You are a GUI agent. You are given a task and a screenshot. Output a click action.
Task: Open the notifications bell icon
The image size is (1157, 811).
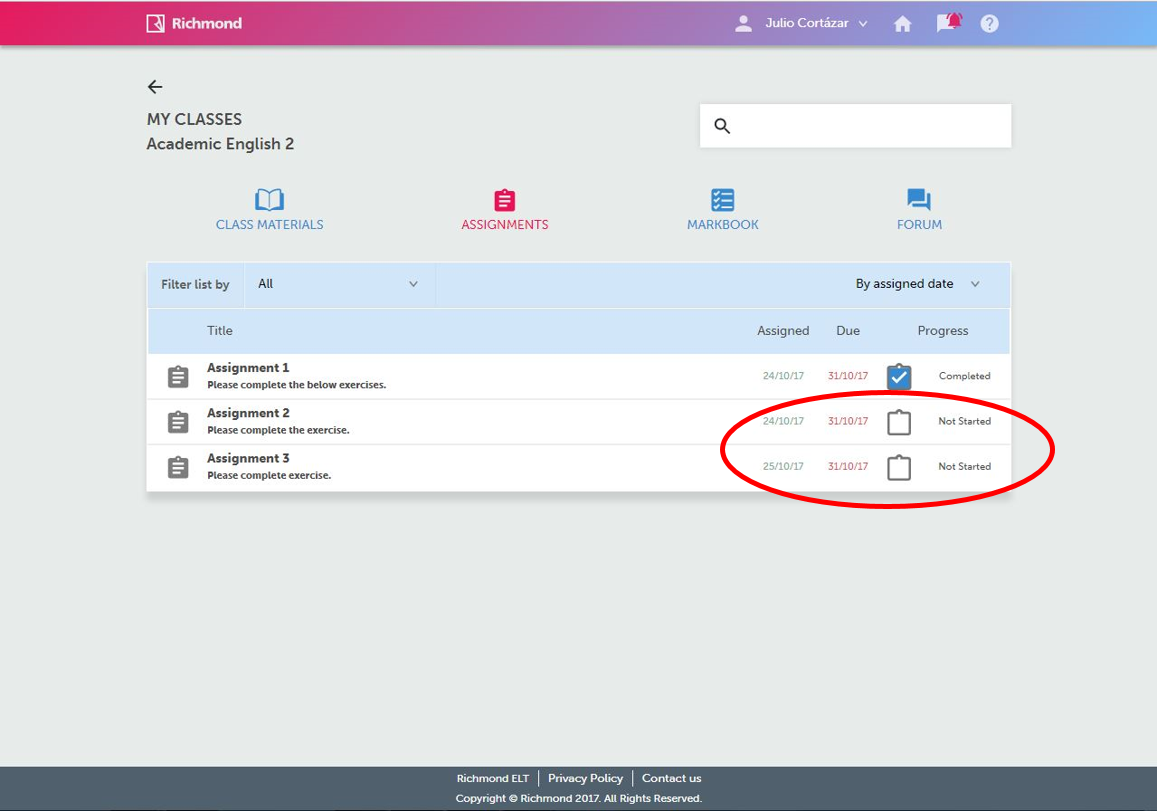click(947, 23)
